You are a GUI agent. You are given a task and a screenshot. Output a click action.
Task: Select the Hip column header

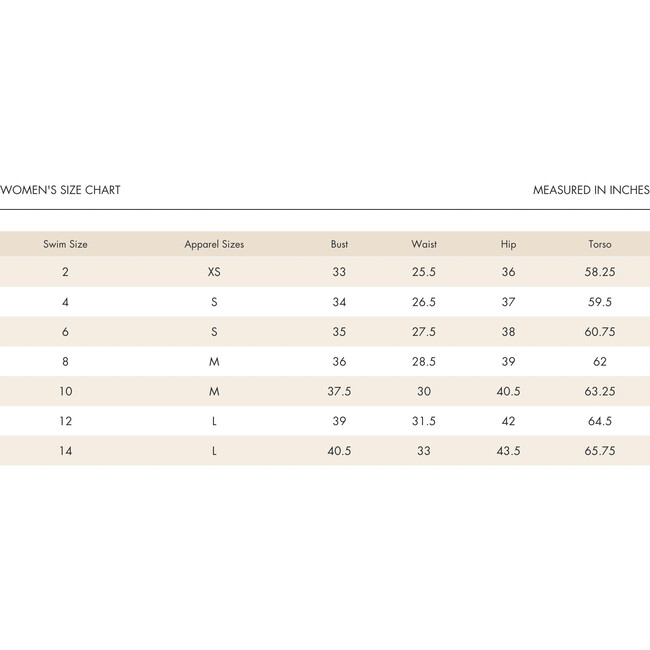(509, 244)
